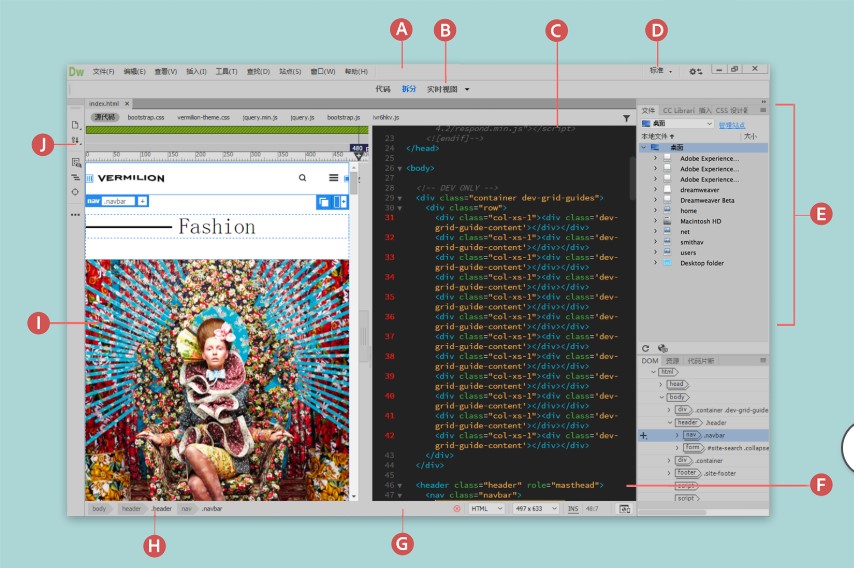Click the plus button beside .navbar selector
This screenshot has height=568, width=854.
[x=143, y=201]
